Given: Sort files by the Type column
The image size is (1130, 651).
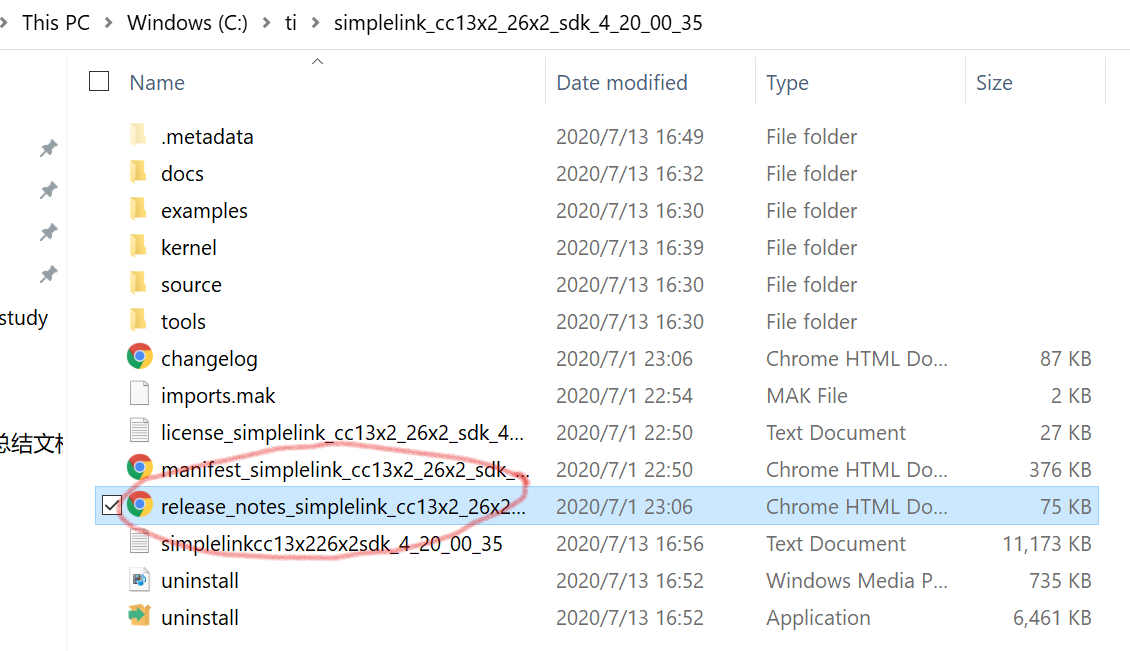Looking at the screenshot, I should (787, 82).
